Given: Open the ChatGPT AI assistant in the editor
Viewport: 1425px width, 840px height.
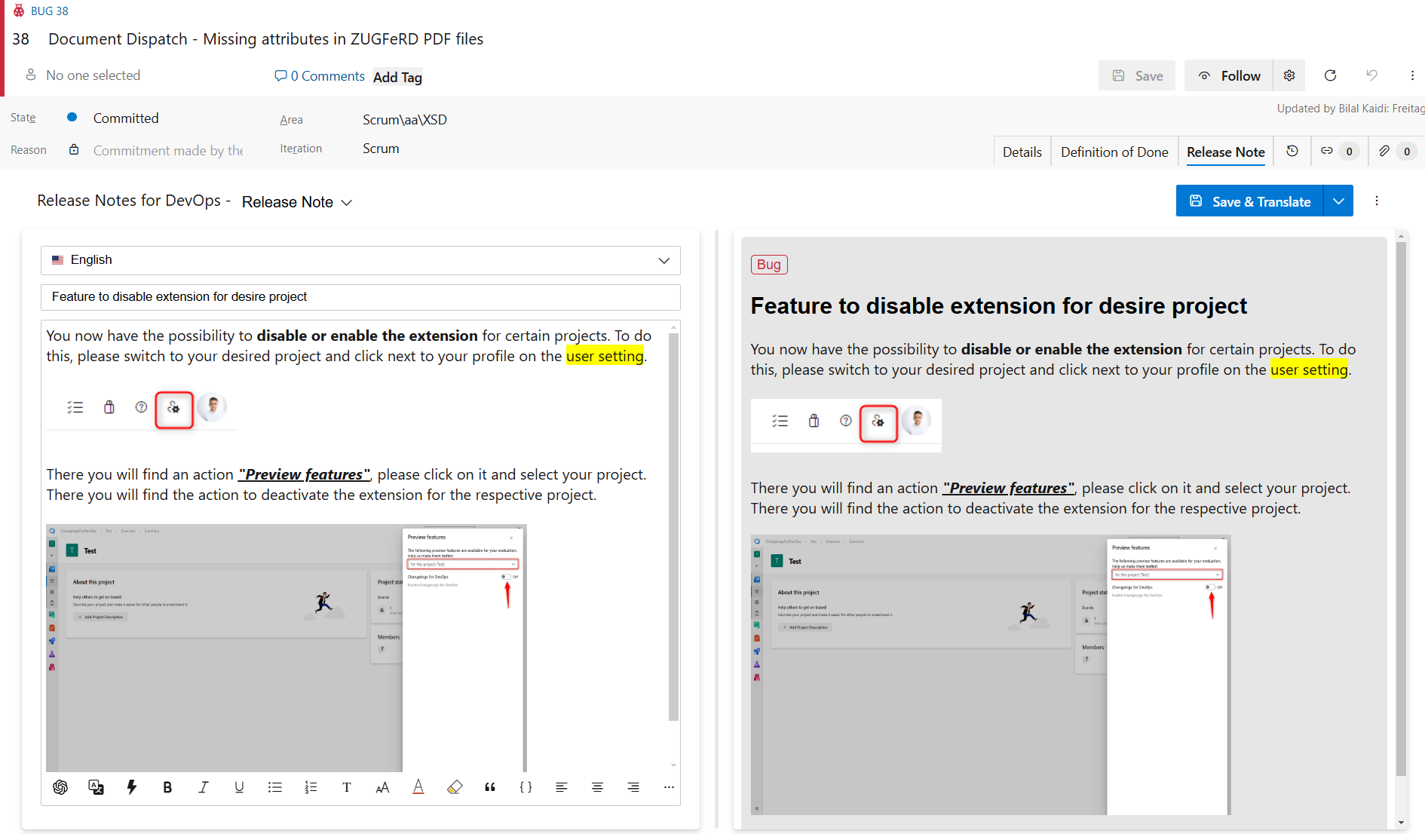Looking at the screenshot, I should (60, 787).
